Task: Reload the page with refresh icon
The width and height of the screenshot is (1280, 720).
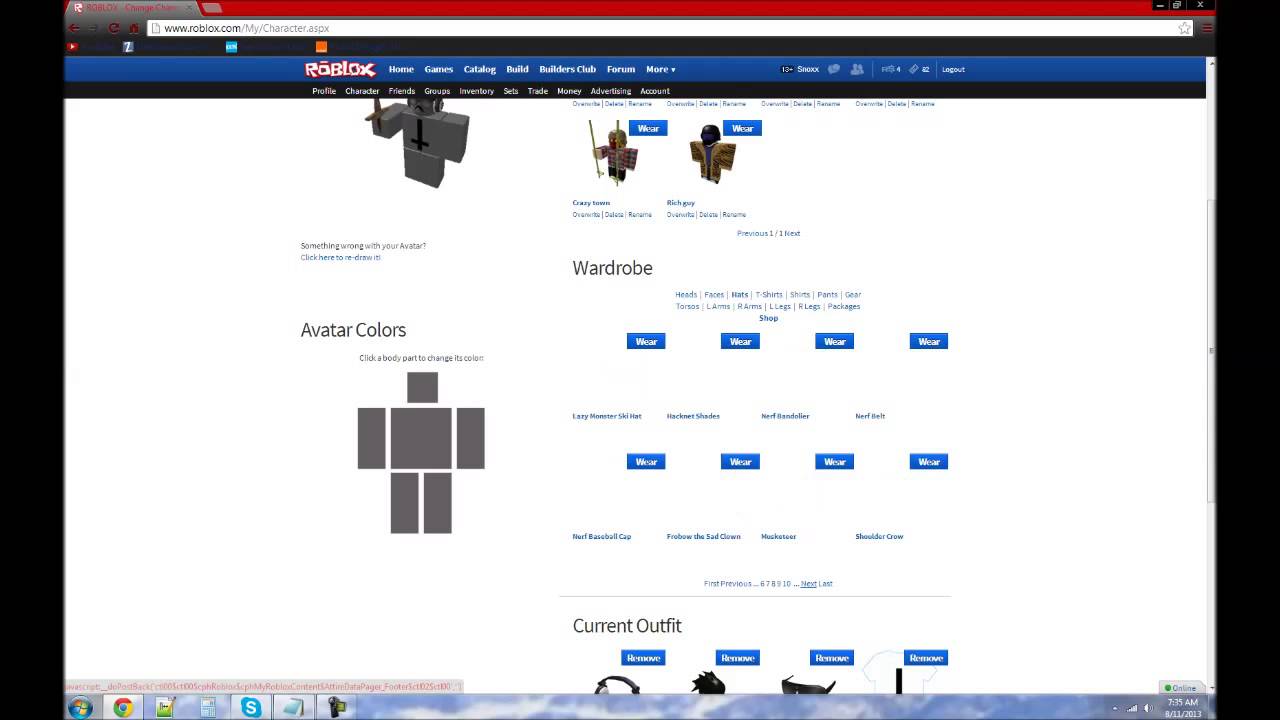Action: 114,28
